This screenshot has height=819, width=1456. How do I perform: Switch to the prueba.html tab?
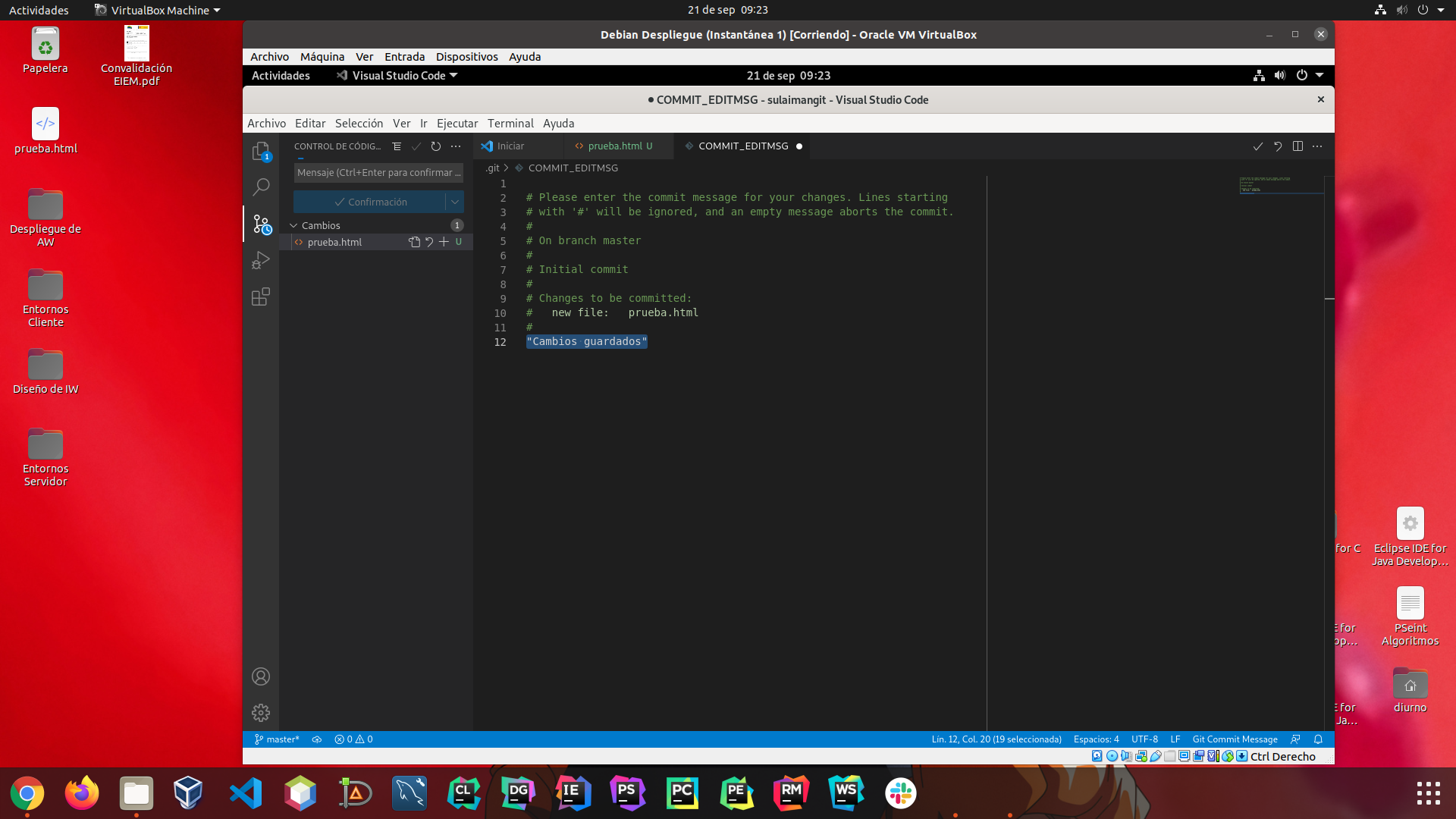(614, 146)
